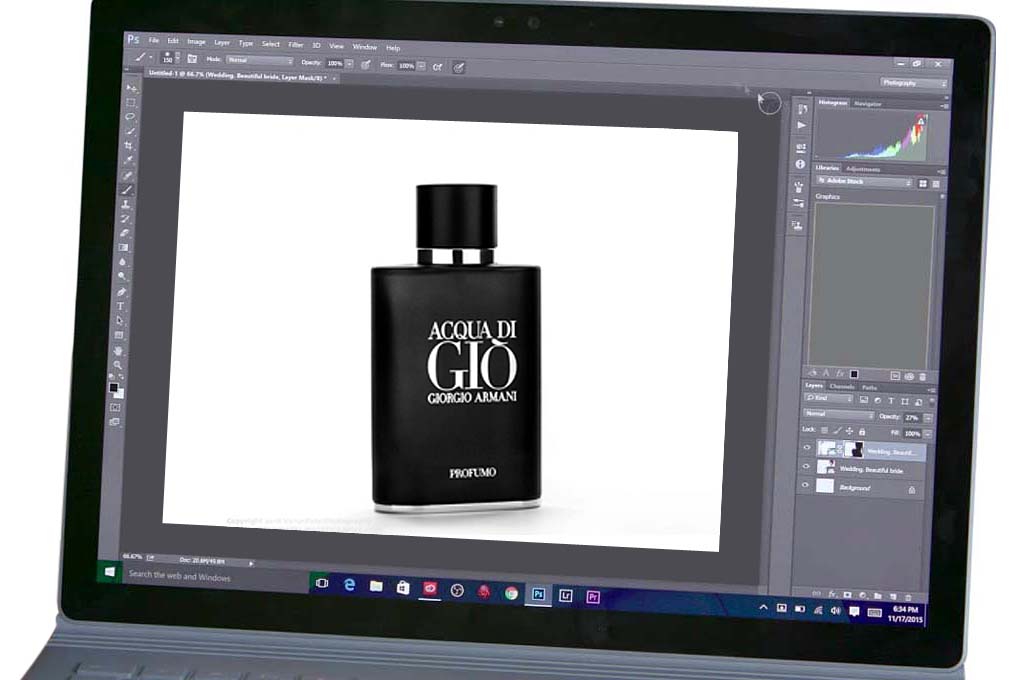Select the Eyedropper tool
Screen dimensions: 1024x680
click(x=128, y=160)
